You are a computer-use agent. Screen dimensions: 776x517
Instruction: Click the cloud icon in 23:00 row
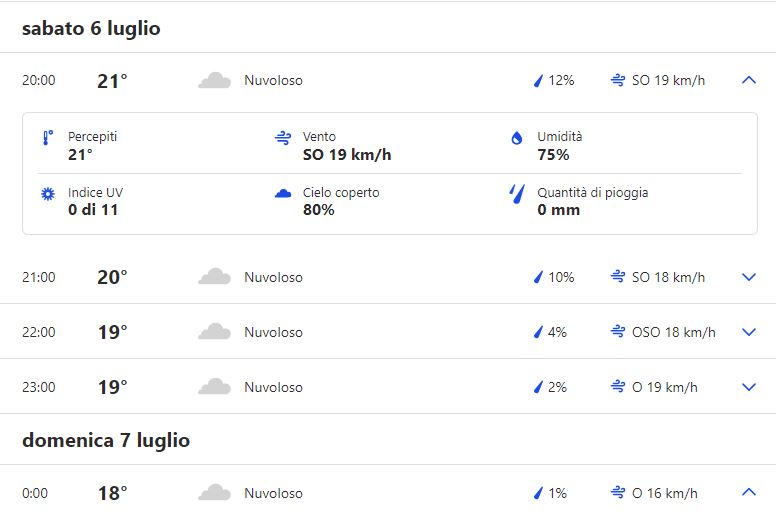215,387
